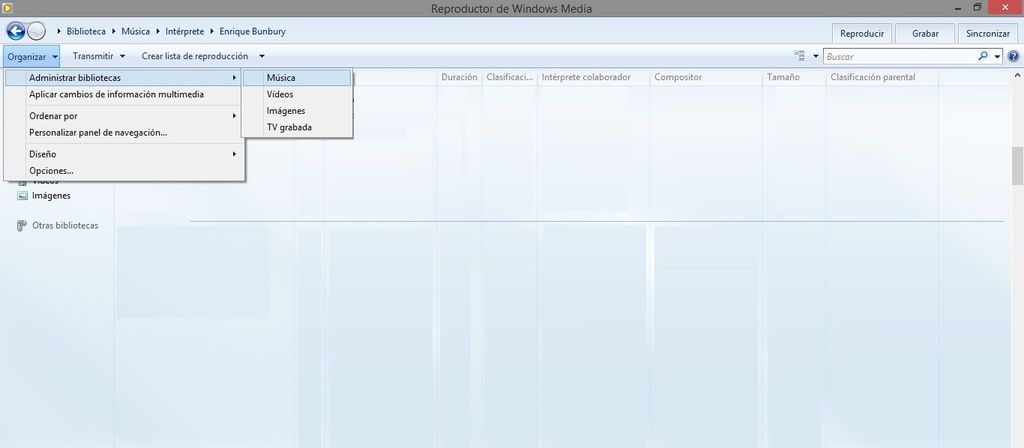Click the vertical scrollbar thumb

pos(1017,165)
